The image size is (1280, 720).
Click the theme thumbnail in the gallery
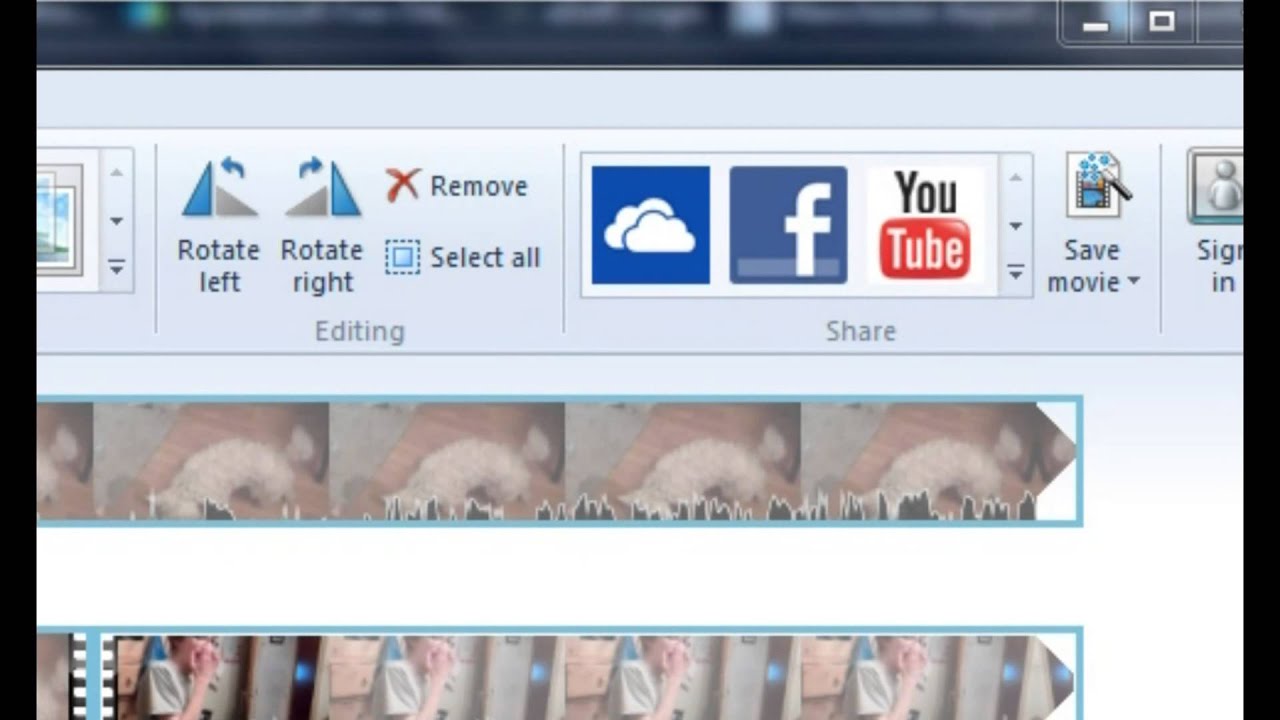coord(59,220)
